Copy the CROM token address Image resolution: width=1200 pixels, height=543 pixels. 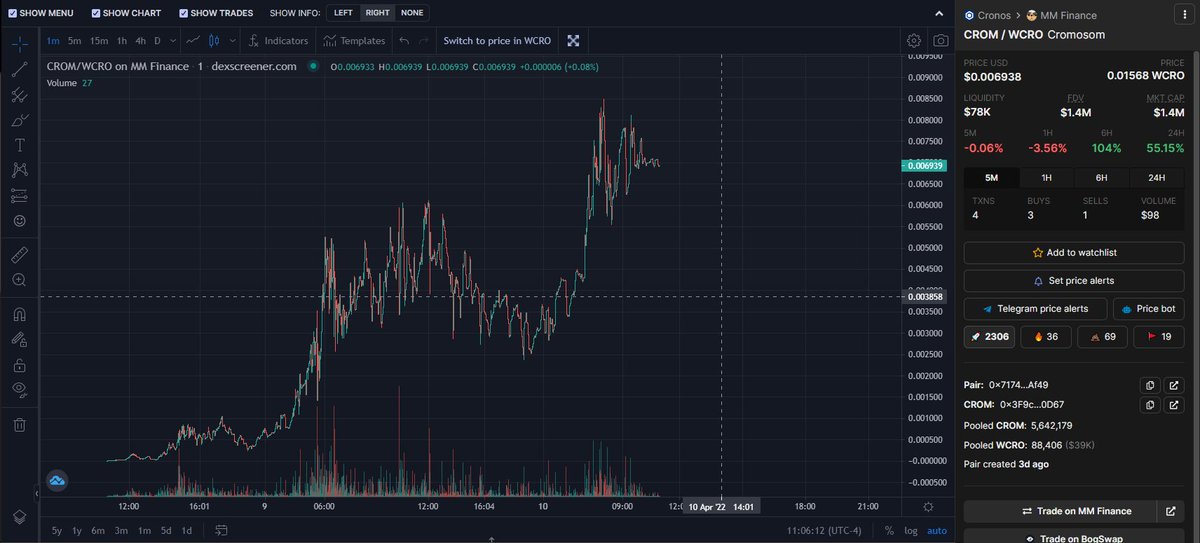[1150, 405]
